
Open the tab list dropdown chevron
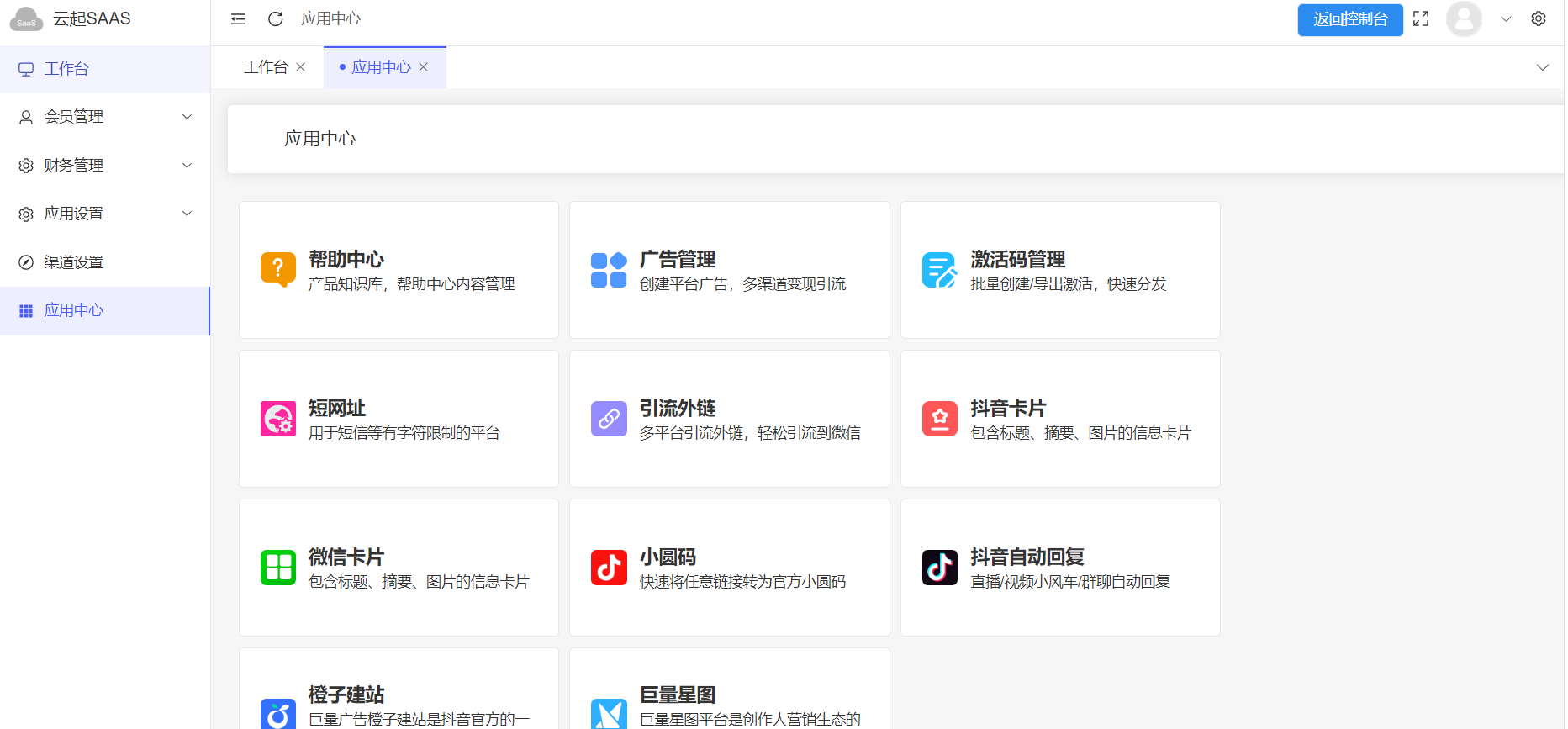1543,67
